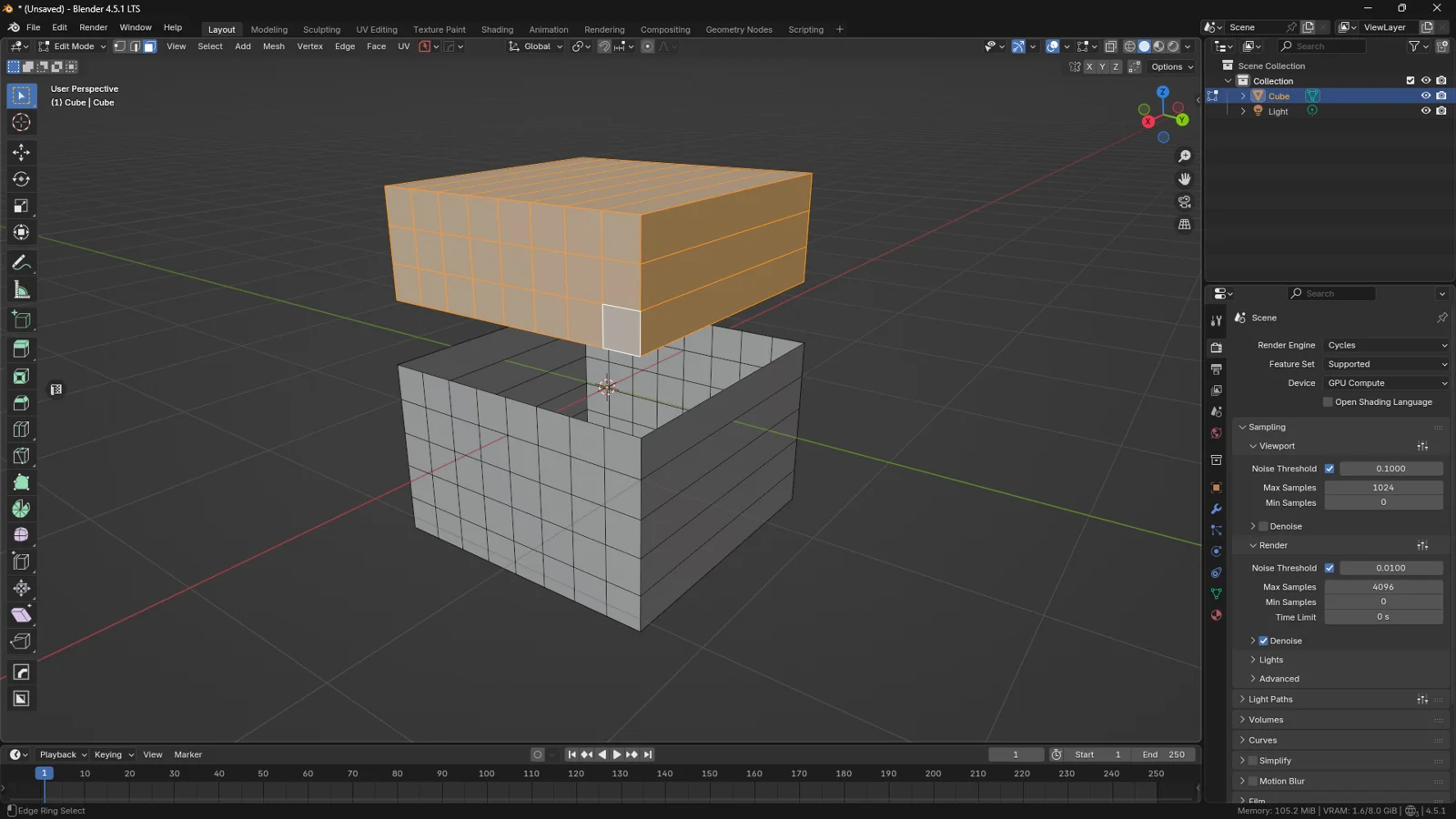Switch to edge select mode
The image size is (1456, 819).
pos(135,46)
